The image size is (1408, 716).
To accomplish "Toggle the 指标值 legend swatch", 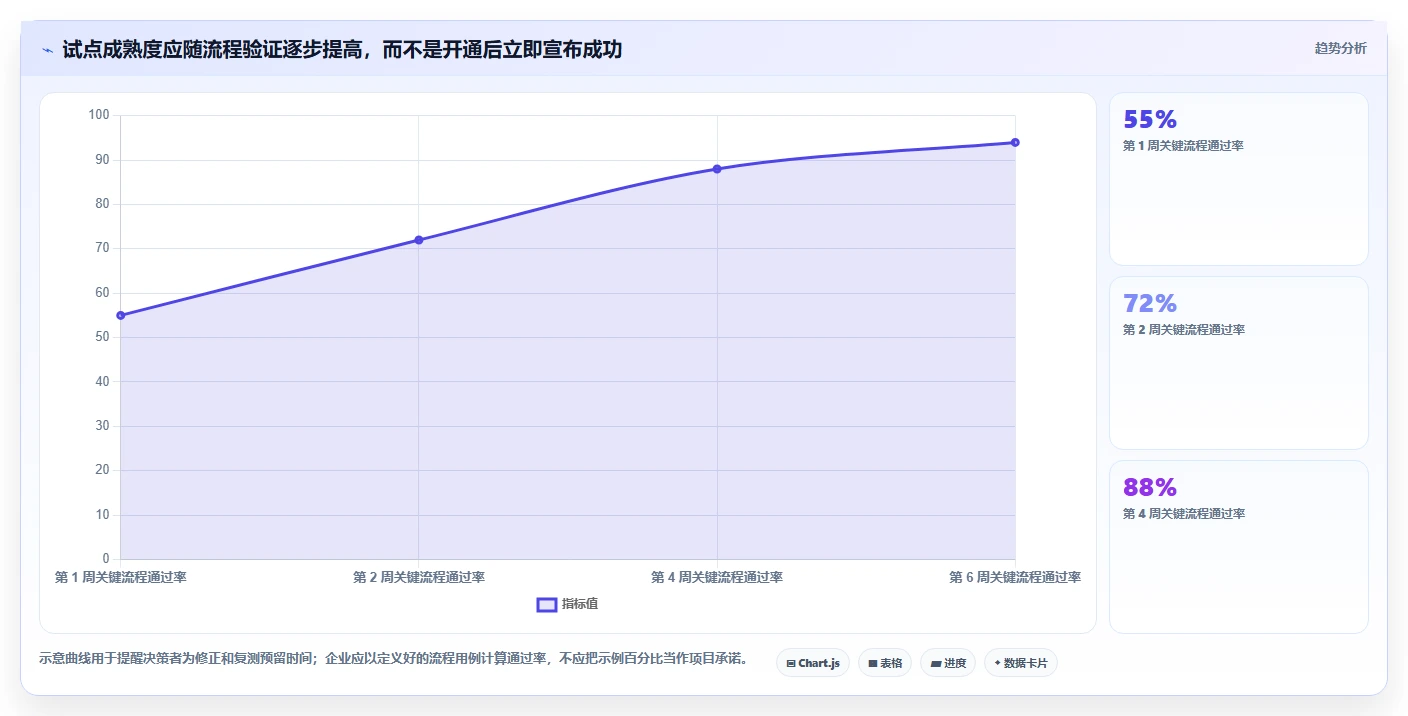I will tap(547, 604).
